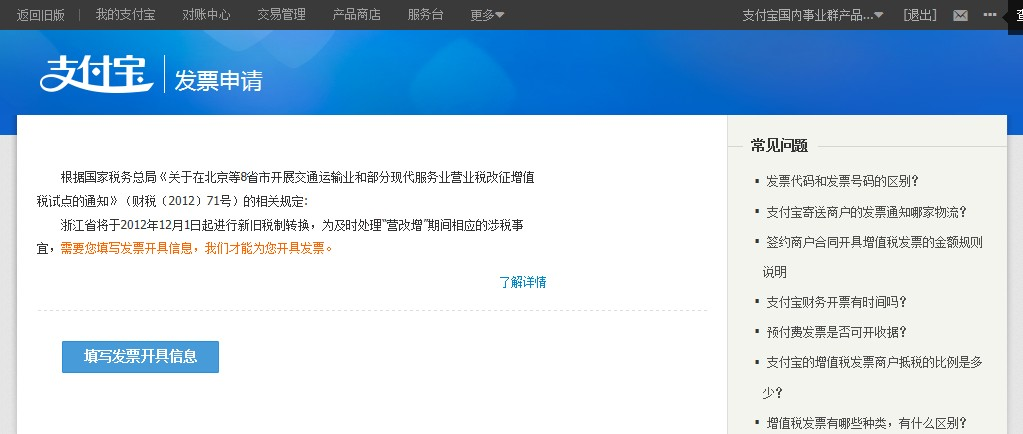Click the 填写发票开具信息 button
This screenshot has height=434, width=1023.
pos(140,356)
